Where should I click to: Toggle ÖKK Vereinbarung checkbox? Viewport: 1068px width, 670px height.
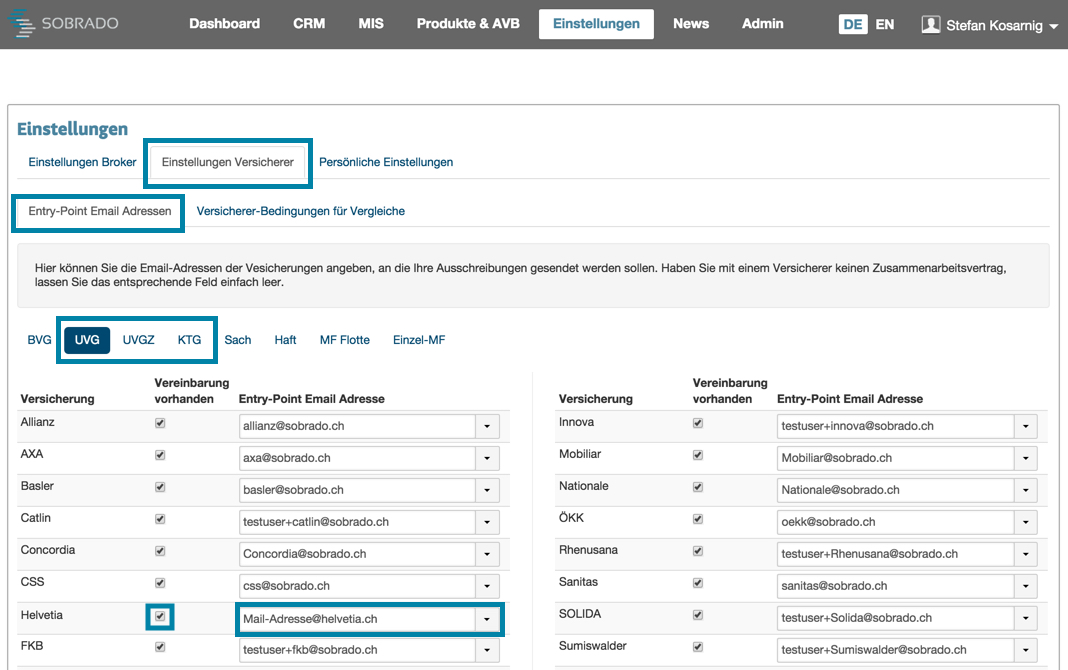(698, 519)
